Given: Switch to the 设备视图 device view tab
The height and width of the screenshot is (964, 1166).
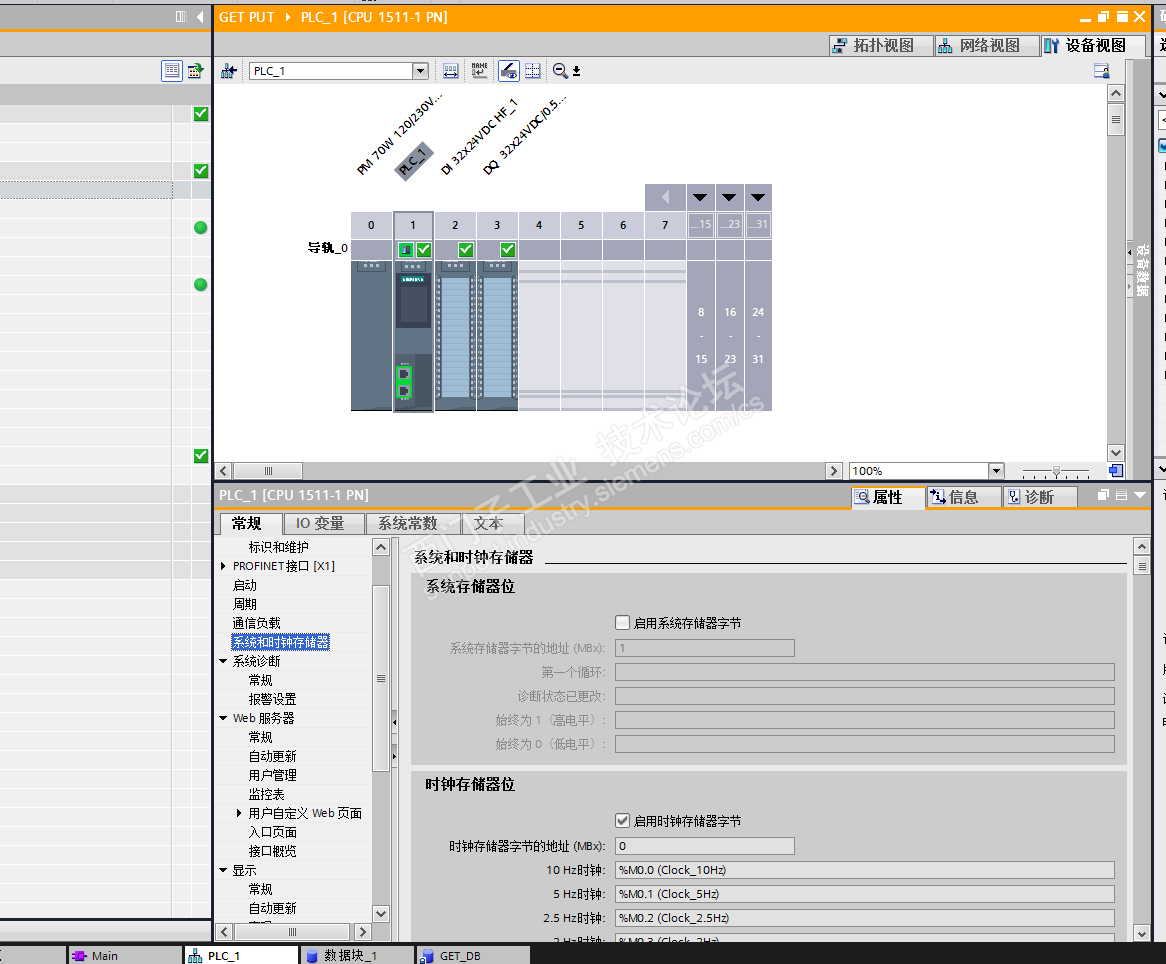Looking at the screenshot, I should (x=1093, y=45).
